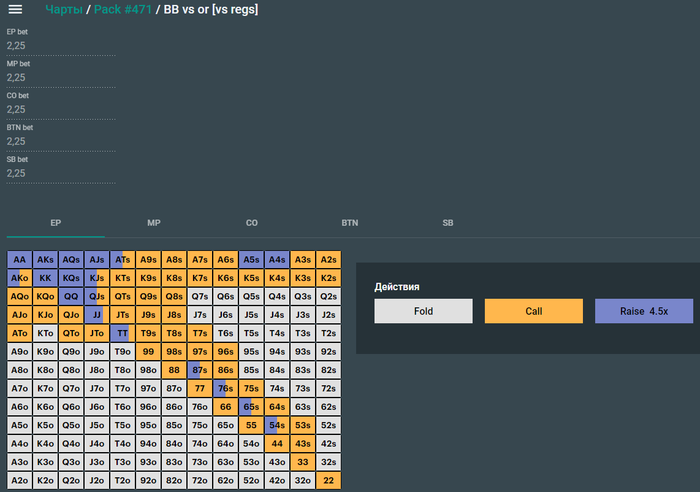700x492 pixels.
Task: Edit the CO bet value field
Action: pos(61,109)
